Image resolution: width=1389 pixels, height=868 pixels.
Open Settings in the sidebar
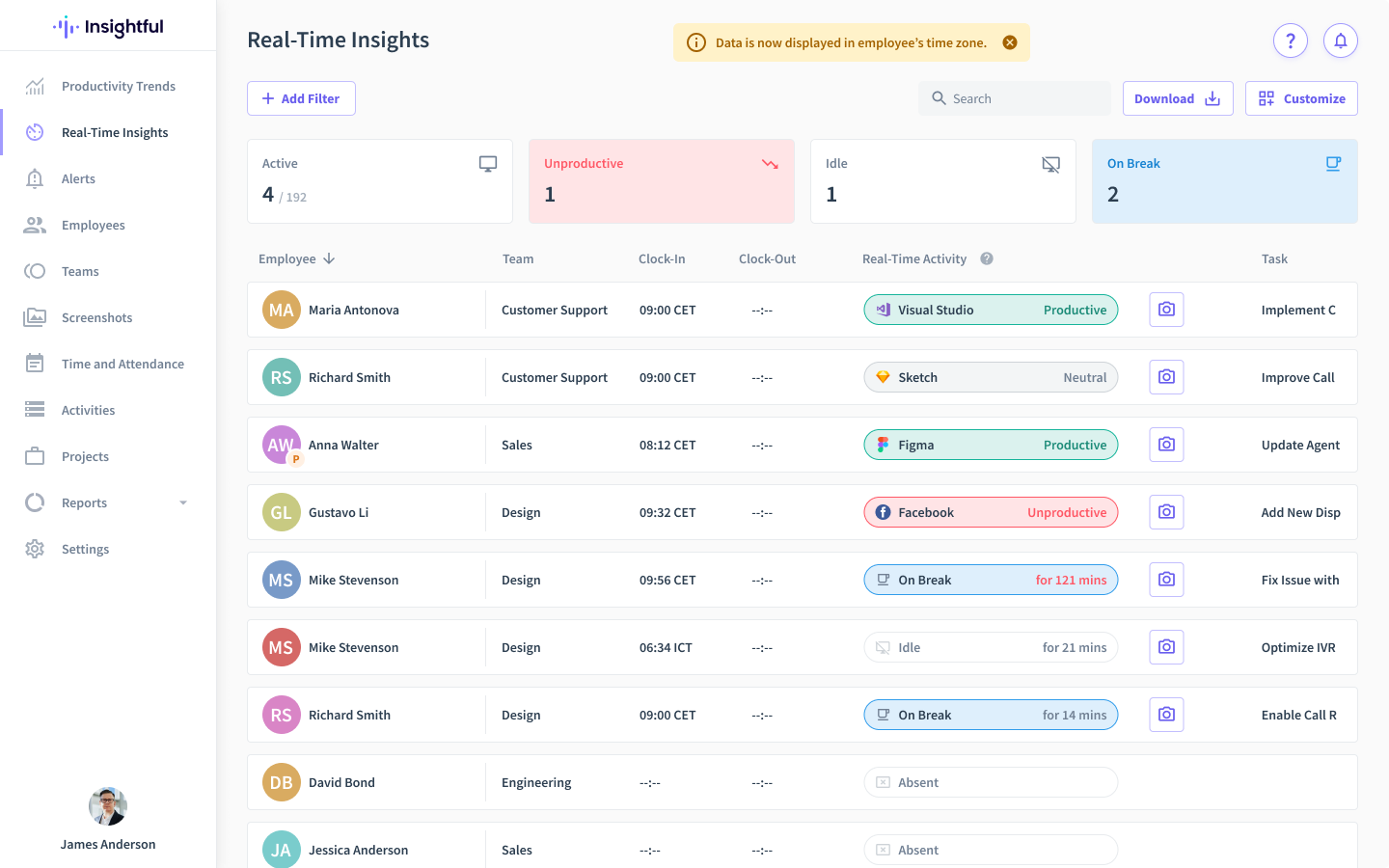(108, 549)
